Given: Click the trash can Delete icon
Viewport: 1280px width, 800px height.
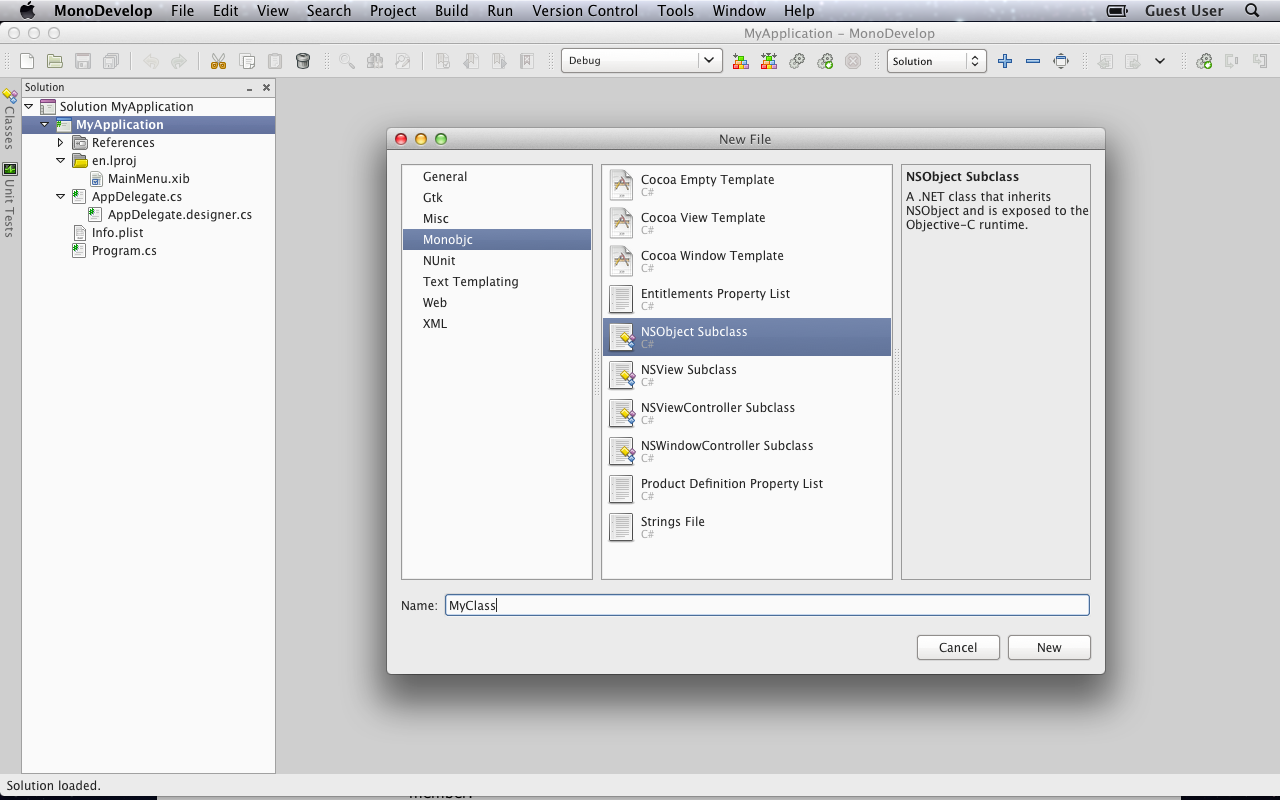Looking at the screenshot, I should point(303,61).
